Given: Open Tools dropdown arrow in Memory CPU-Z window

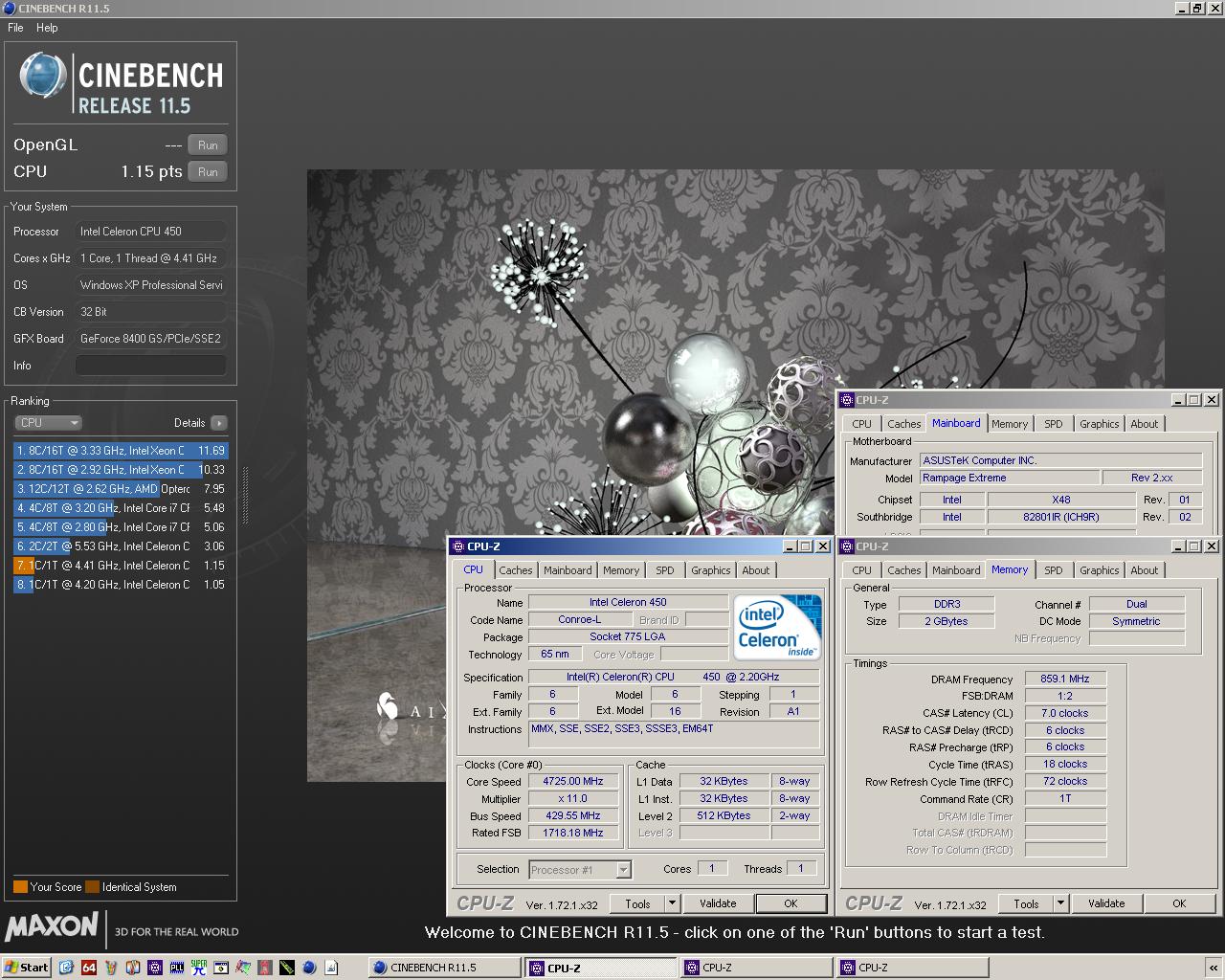Looking at the screenshot, I should point(1061,902).
